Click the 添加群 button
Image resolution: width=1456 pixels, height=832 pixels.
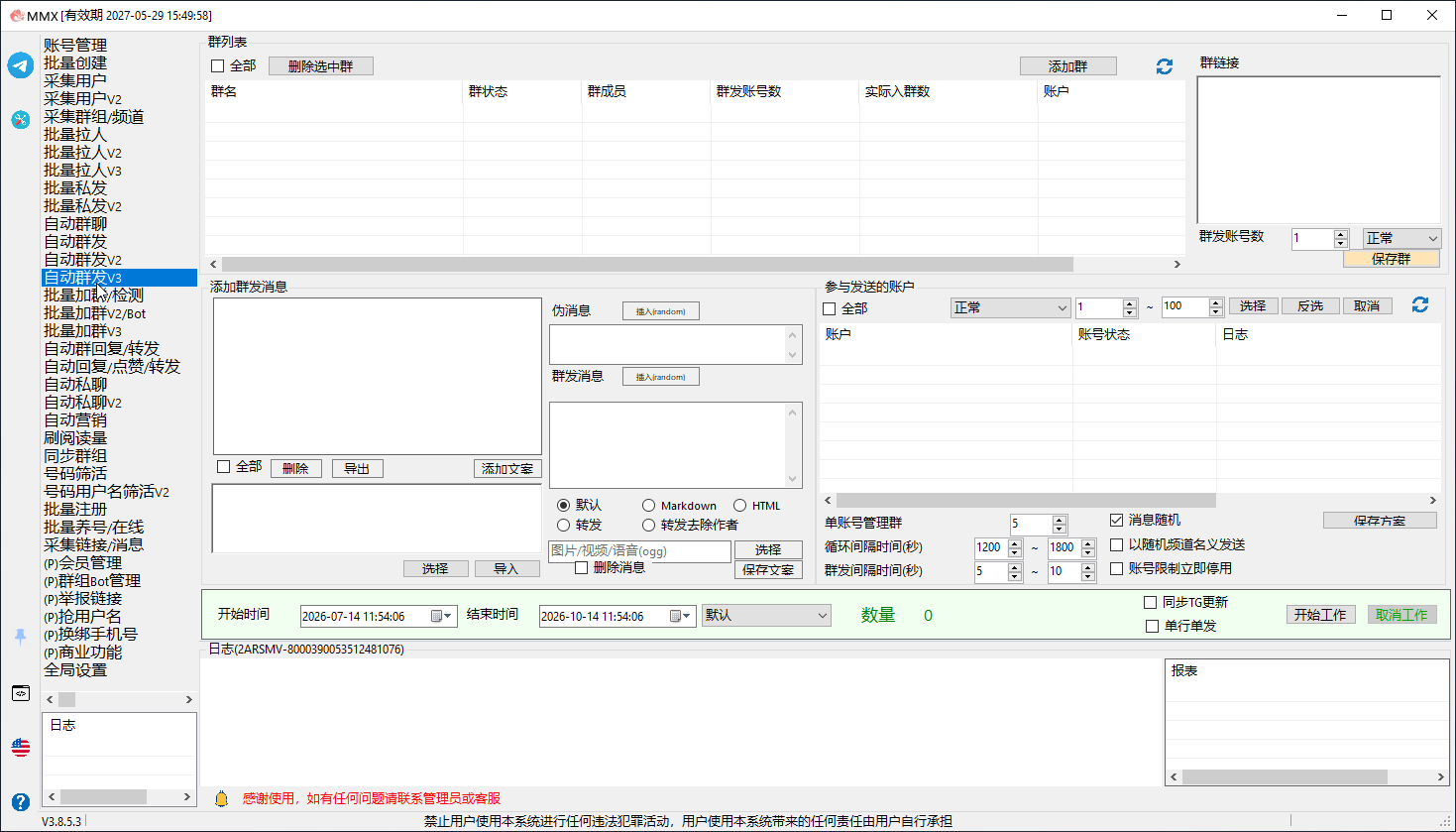[x=1068, y=66]
